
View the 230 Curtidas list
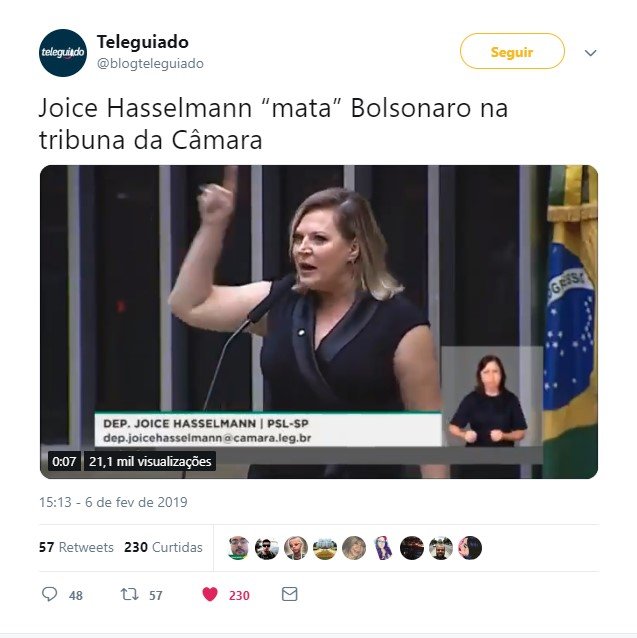tap(163, 547)
